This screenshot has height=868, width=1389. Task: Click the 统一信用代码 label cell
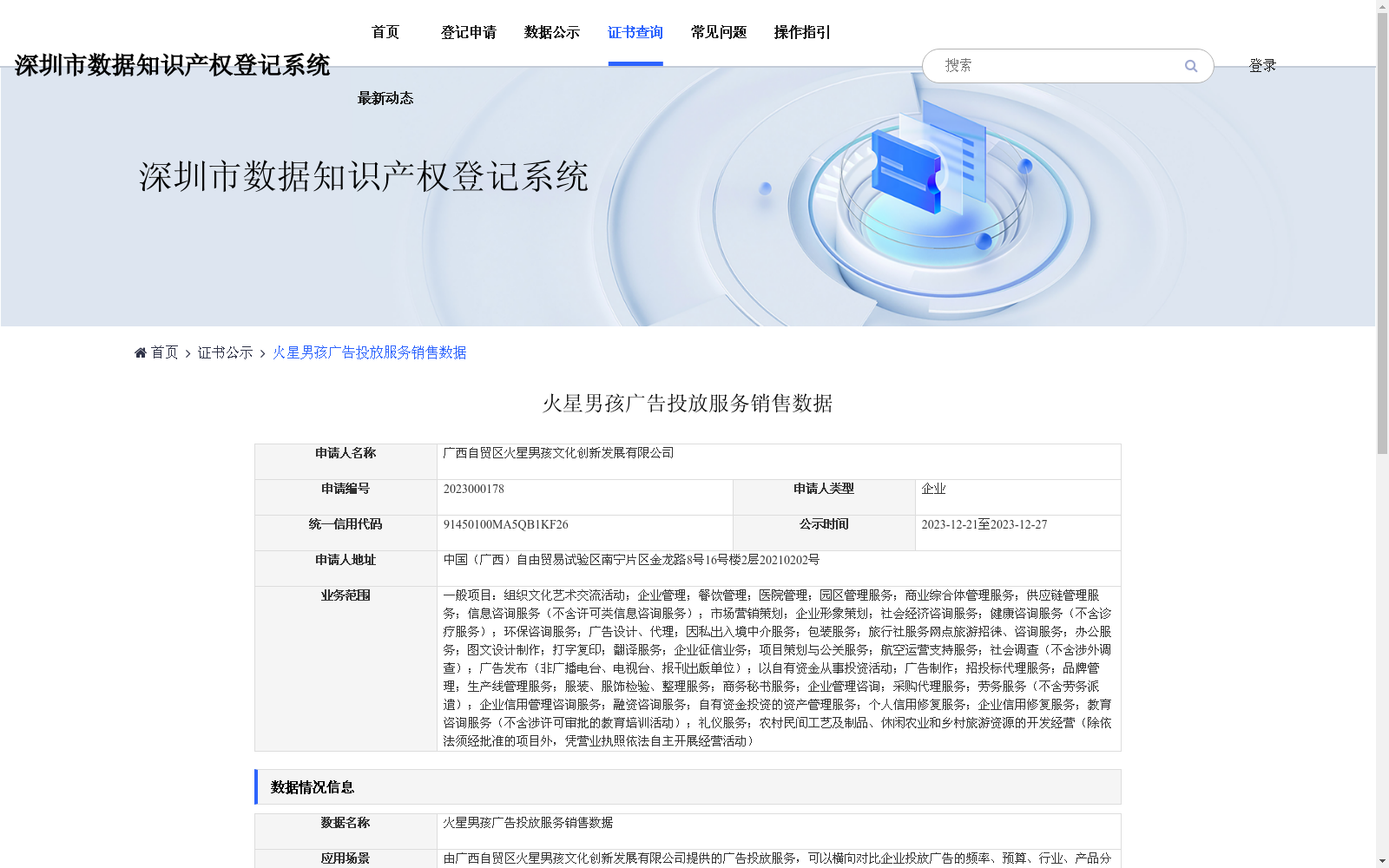click(x=346, y=533)
